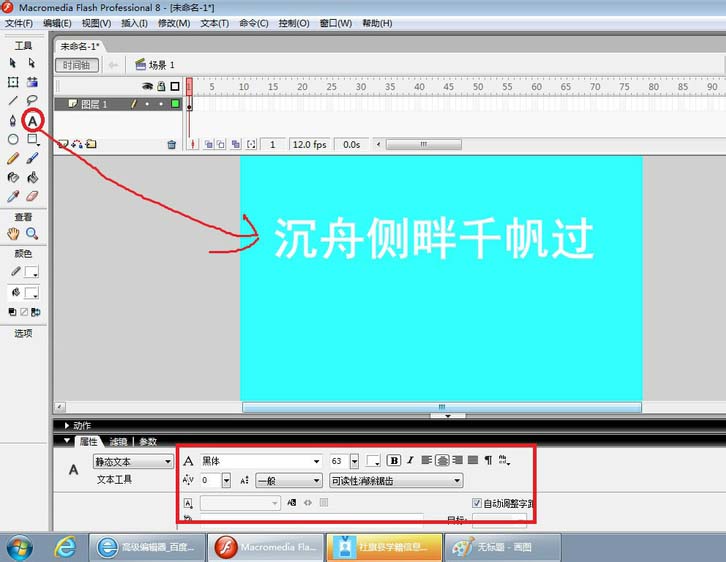Toggle show/hide all layers eye icon
The image size is (726, 562).
(x=147, y=86)
